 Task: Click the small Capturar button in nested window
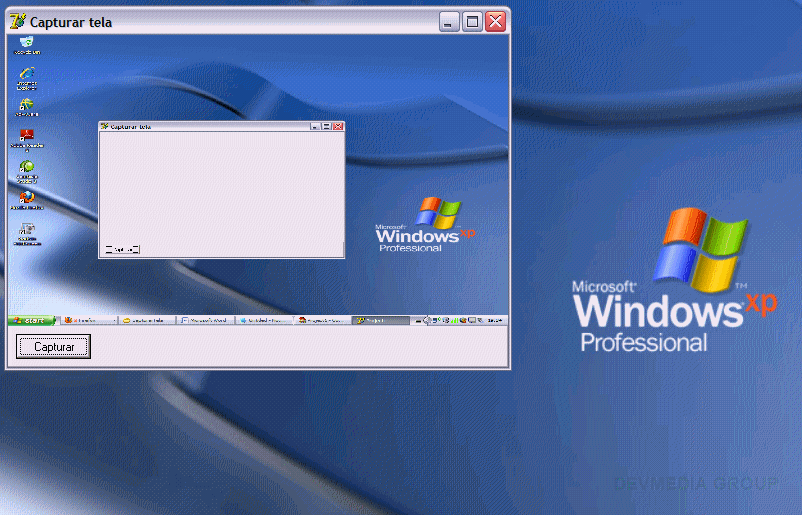(122, 249)
